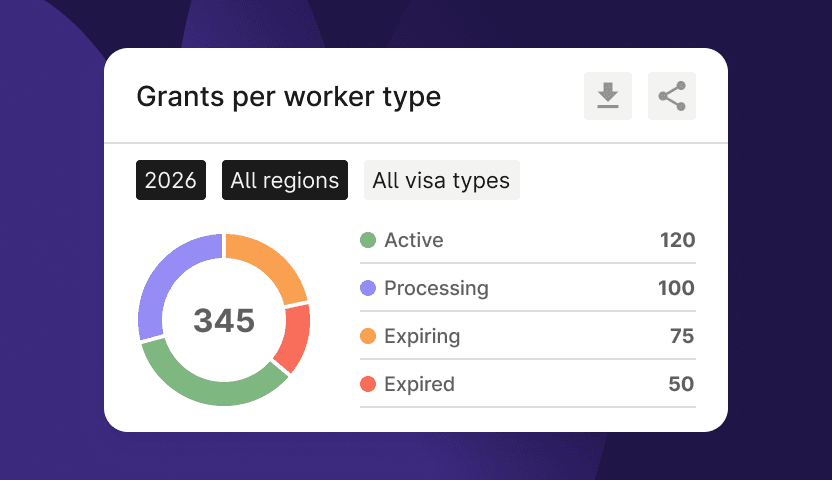This screenshot has width=832, height=480.
Task: Toggle the All regions filter chip
Action: click(x=285, y=181)
